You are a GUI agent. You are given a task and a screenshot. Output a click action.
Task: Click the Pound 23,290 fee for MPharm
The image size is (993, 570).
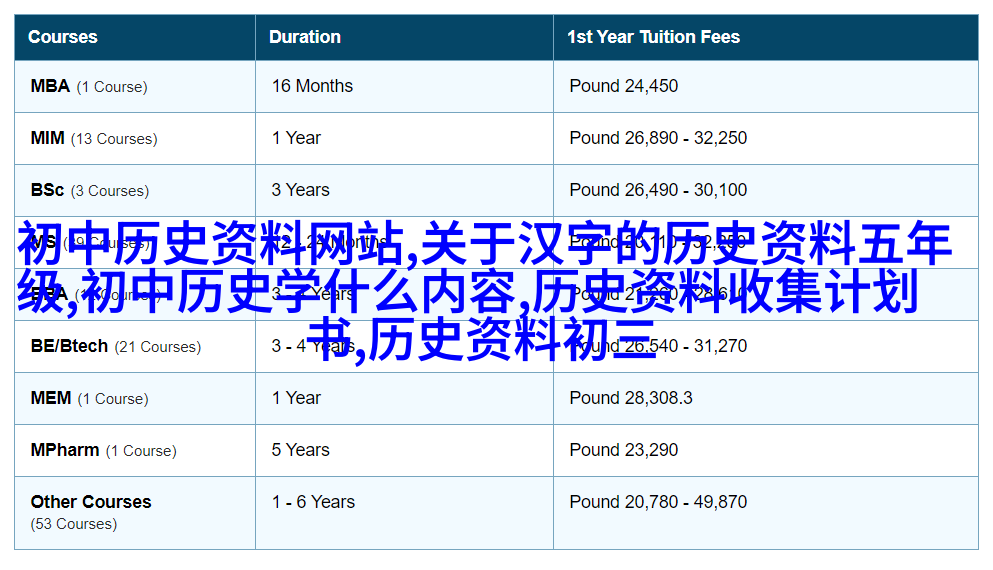pos(623,450)
